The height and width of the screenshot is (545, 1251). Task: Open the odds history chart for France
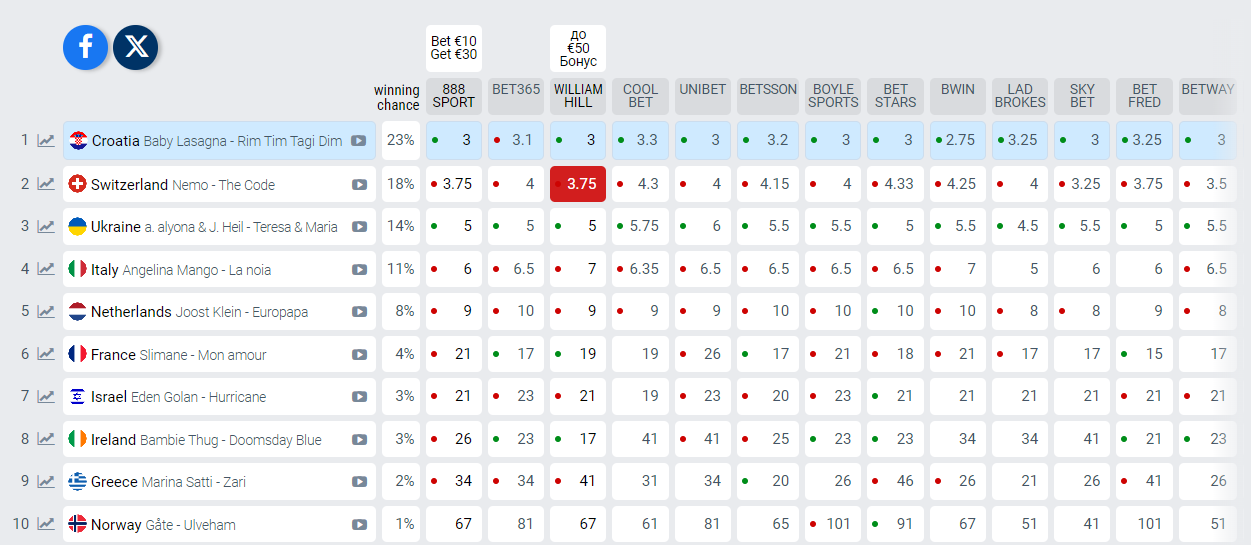pyautogui.click(x=46, y=354)
